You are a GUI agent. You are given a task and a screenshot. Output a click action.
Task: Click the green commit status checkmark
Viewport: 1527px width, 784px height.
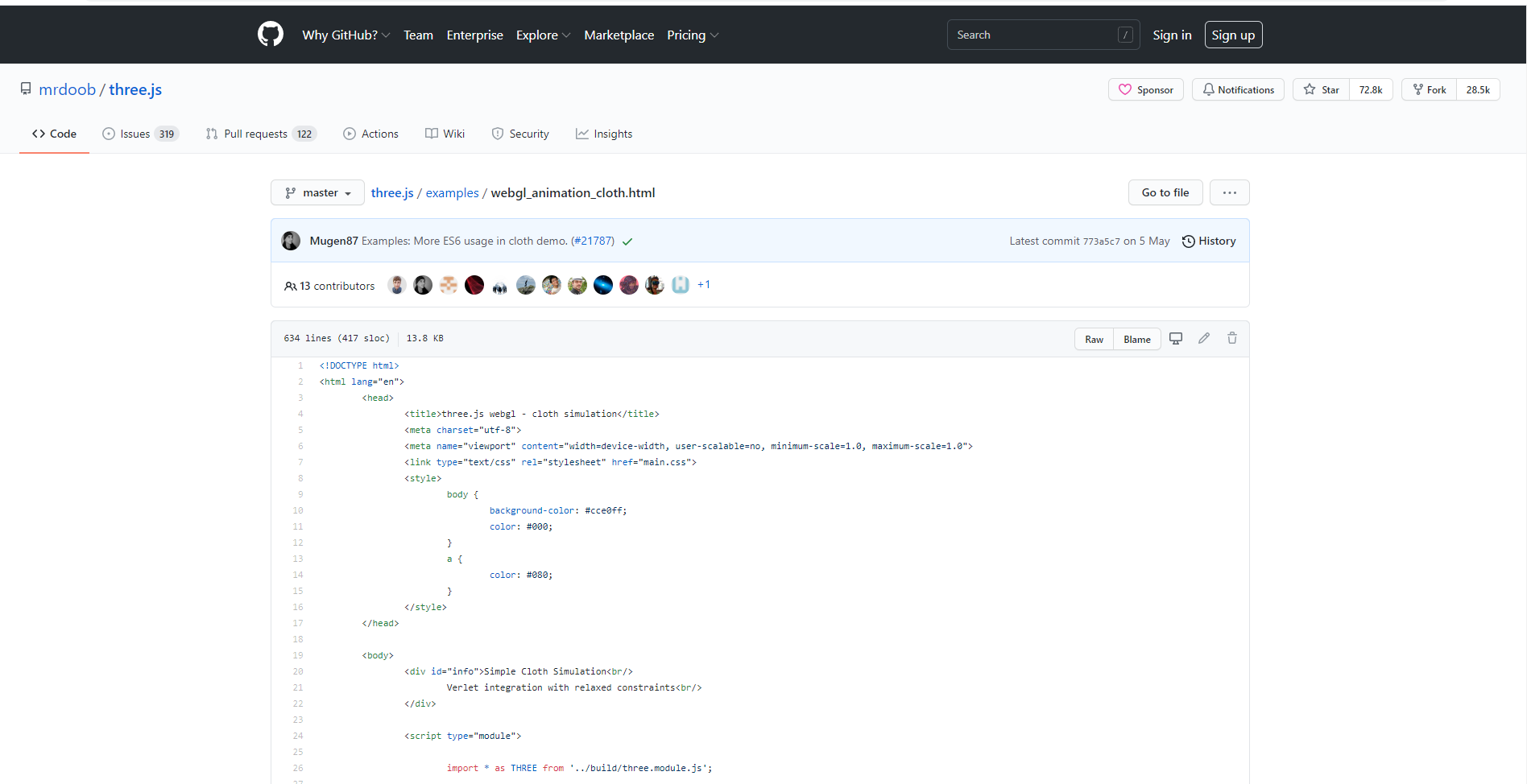[x=627, y=241]
